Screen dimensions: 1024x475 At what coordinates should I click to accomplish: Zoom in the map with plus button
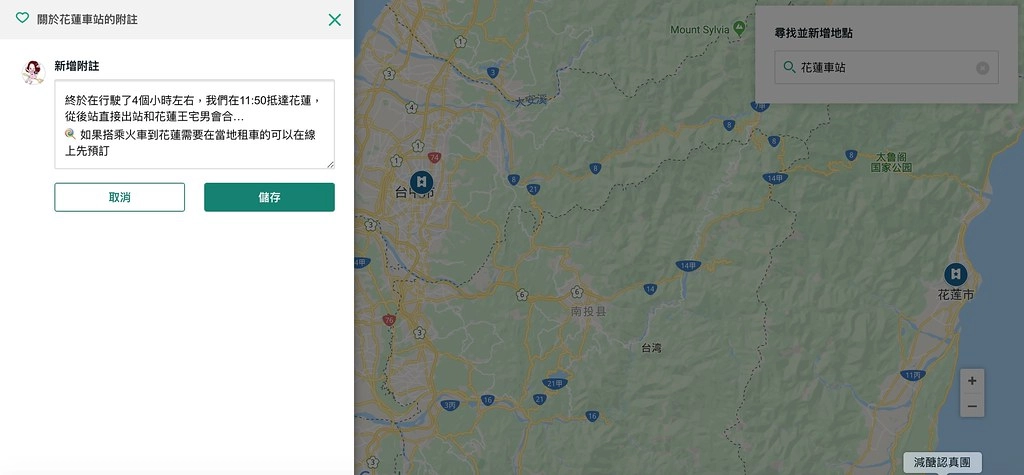click(x=972, y=381)
